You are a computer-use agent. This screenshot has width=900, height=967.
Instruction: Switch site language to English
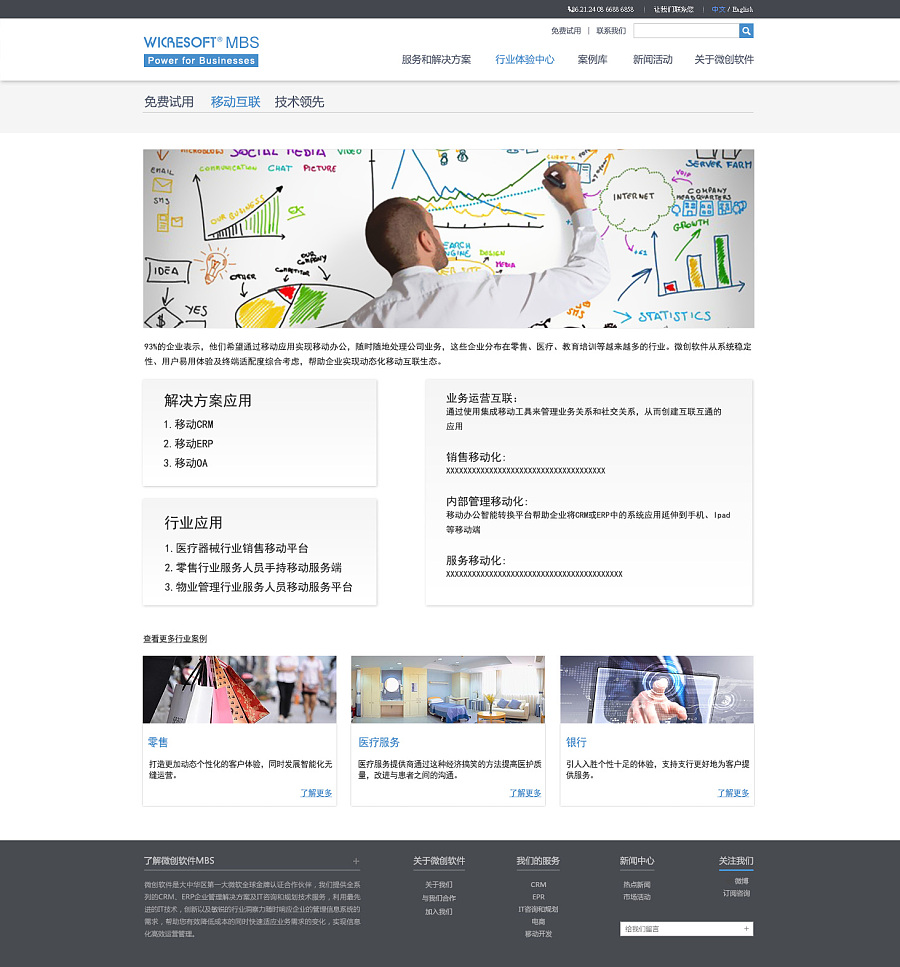pos(741,9)
